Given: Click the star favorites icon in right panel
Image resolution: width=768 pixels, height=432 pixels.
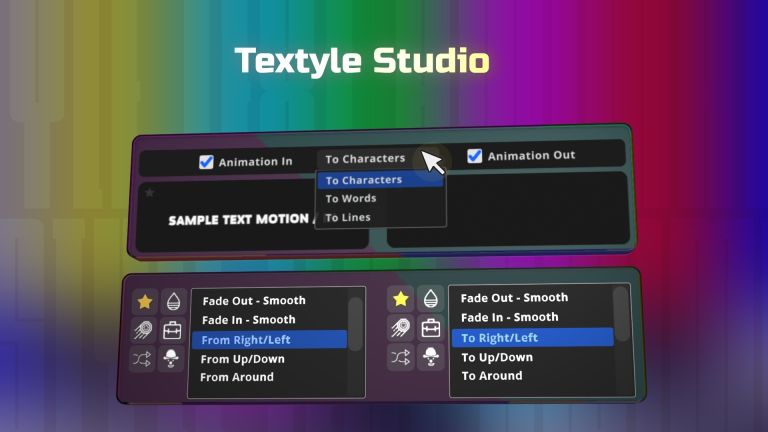Looking at the screenshot, I should pyautogui.click(x=401, y=299).
